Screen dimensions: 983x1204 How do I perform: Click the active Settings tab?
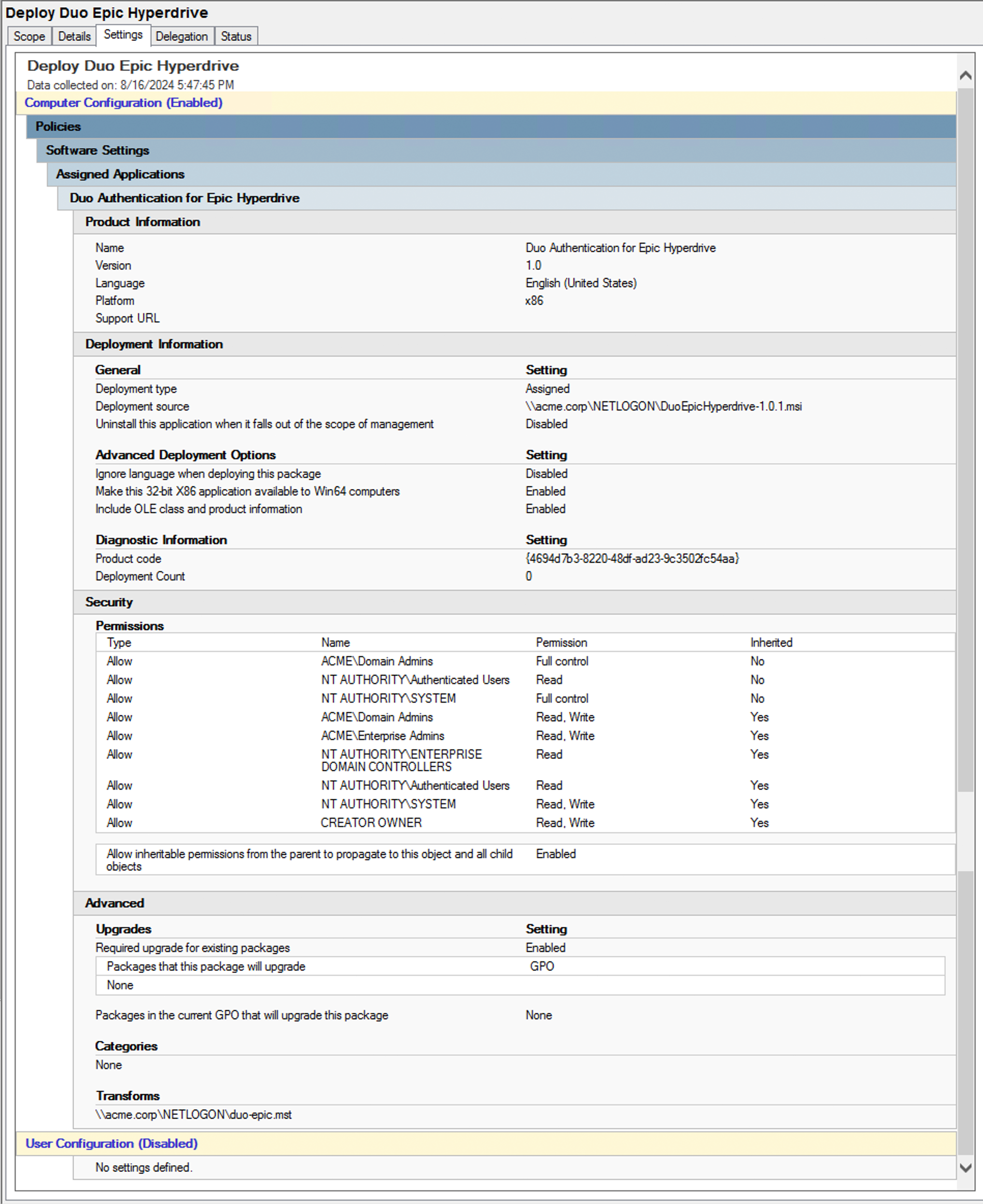[x=122, y=35]
